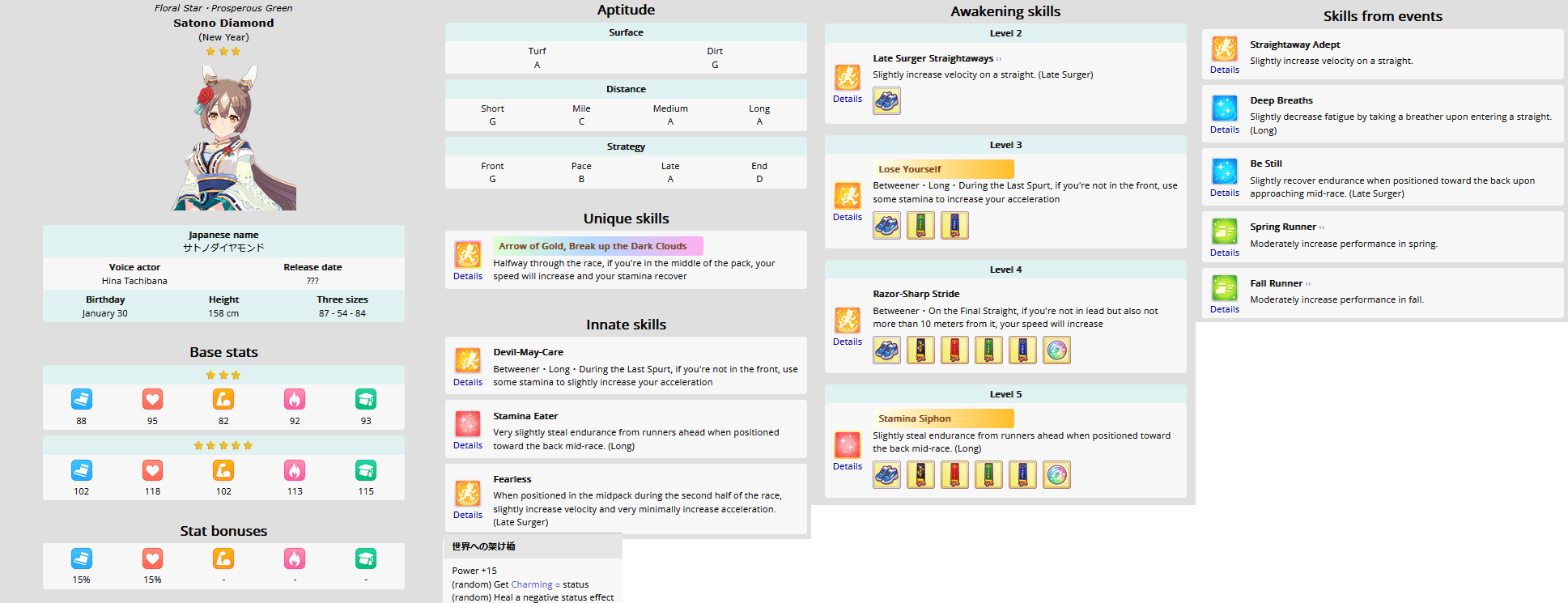Screen dimensions: 1568x603
Task: Open Details for Arrow of Gold unique skill
Action: pyautogui.click(x=468, y=277)
